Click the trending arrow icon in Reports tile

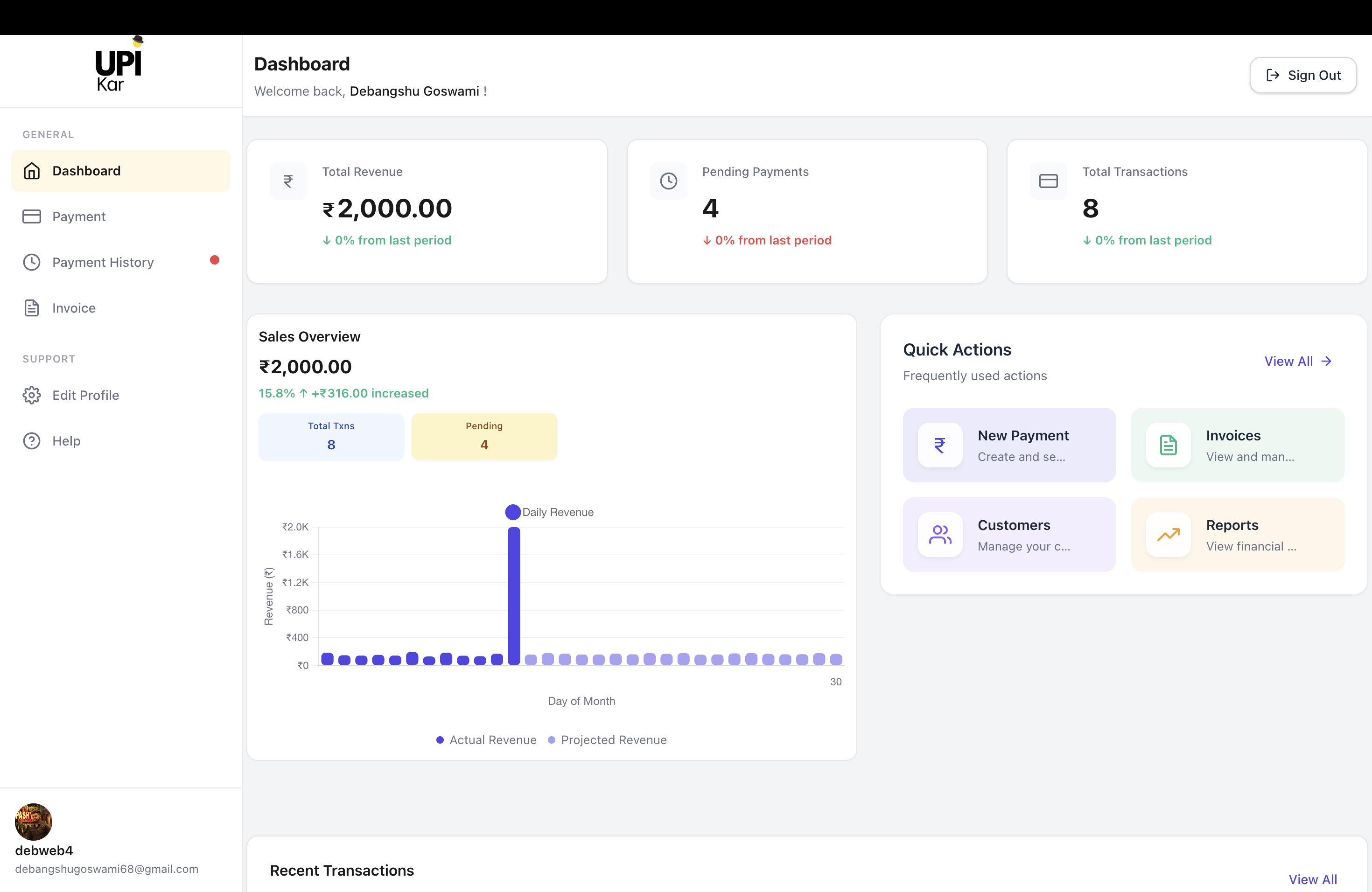point(1168,535)
